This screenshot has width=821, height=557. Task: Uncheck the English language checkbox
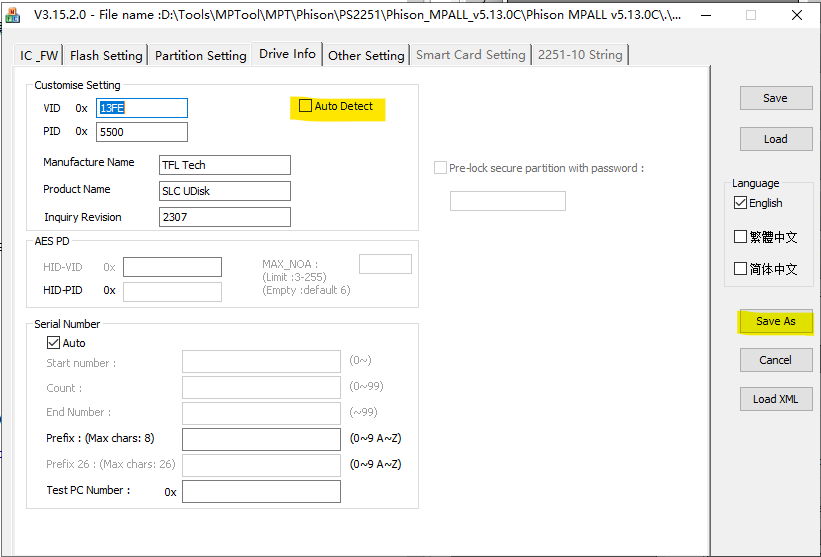[741, 203]
